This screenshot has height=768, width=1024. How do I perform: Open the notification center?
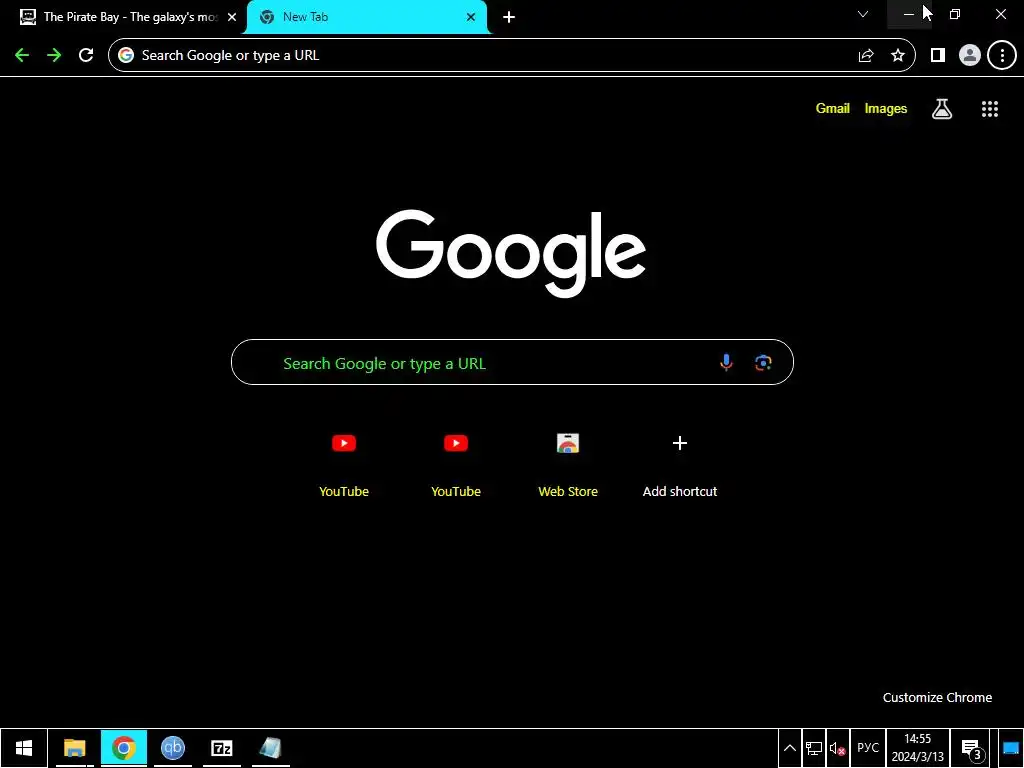click(x=971, y=749)
